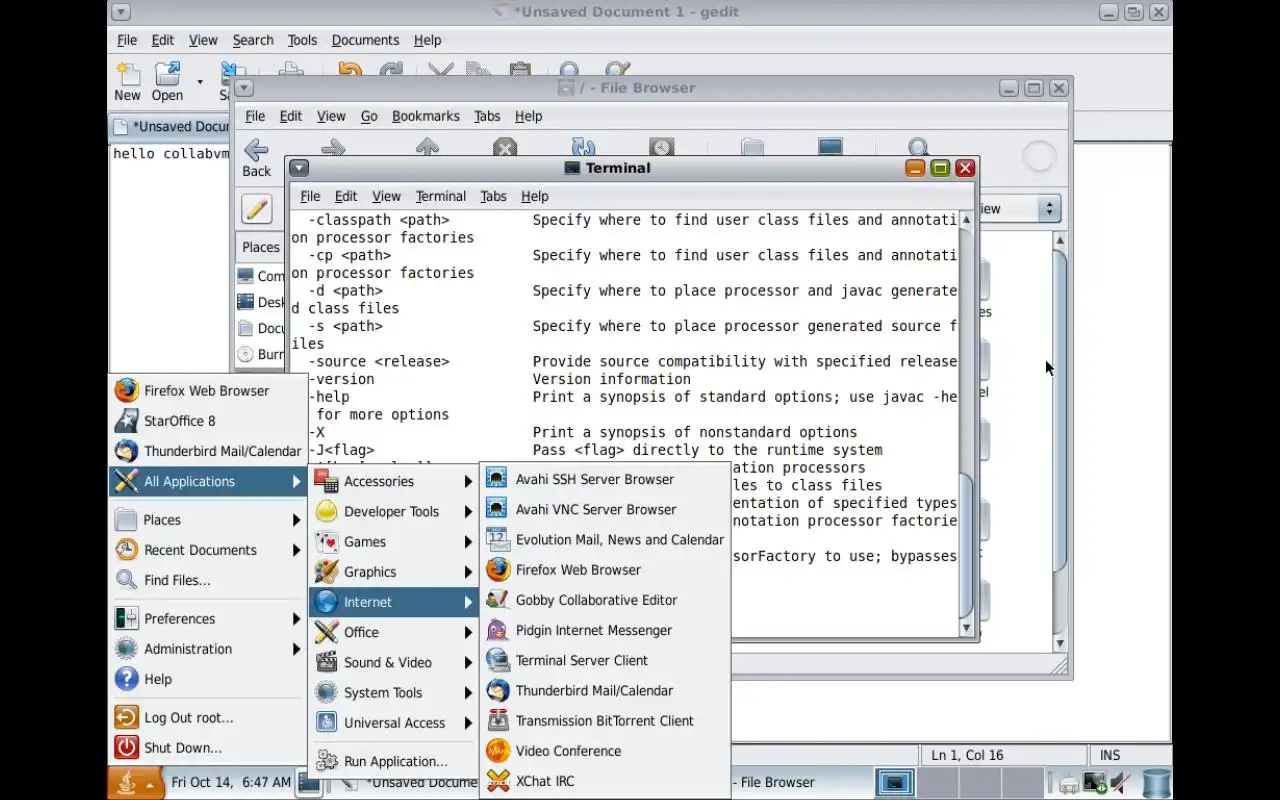This screenshot has height=800, width=1280.
Task: Open StarOffice 8 from the main menu
Action: point(207,421)
